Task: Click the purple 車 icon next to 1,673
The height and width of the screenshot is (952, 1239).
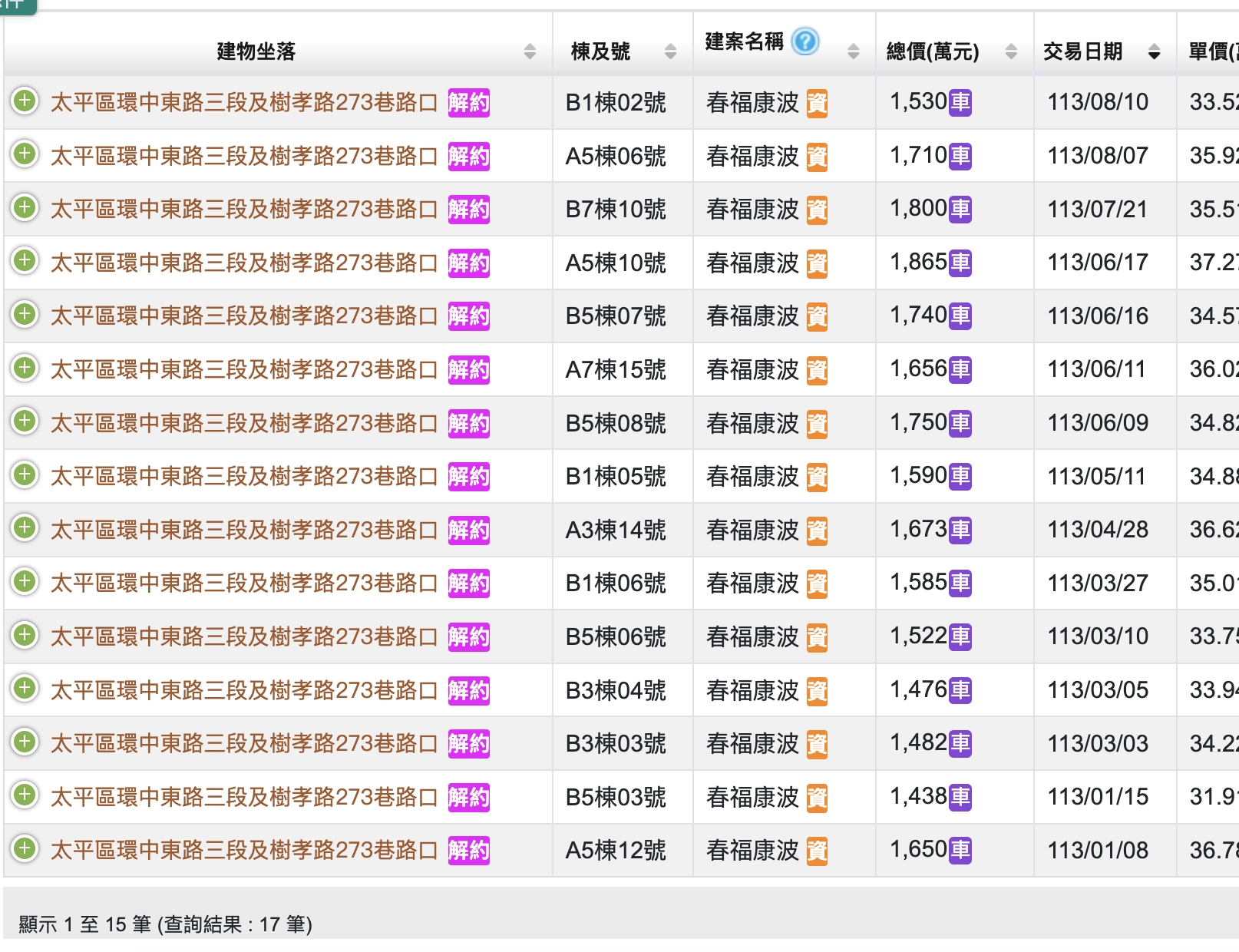Action: point(960,530)
